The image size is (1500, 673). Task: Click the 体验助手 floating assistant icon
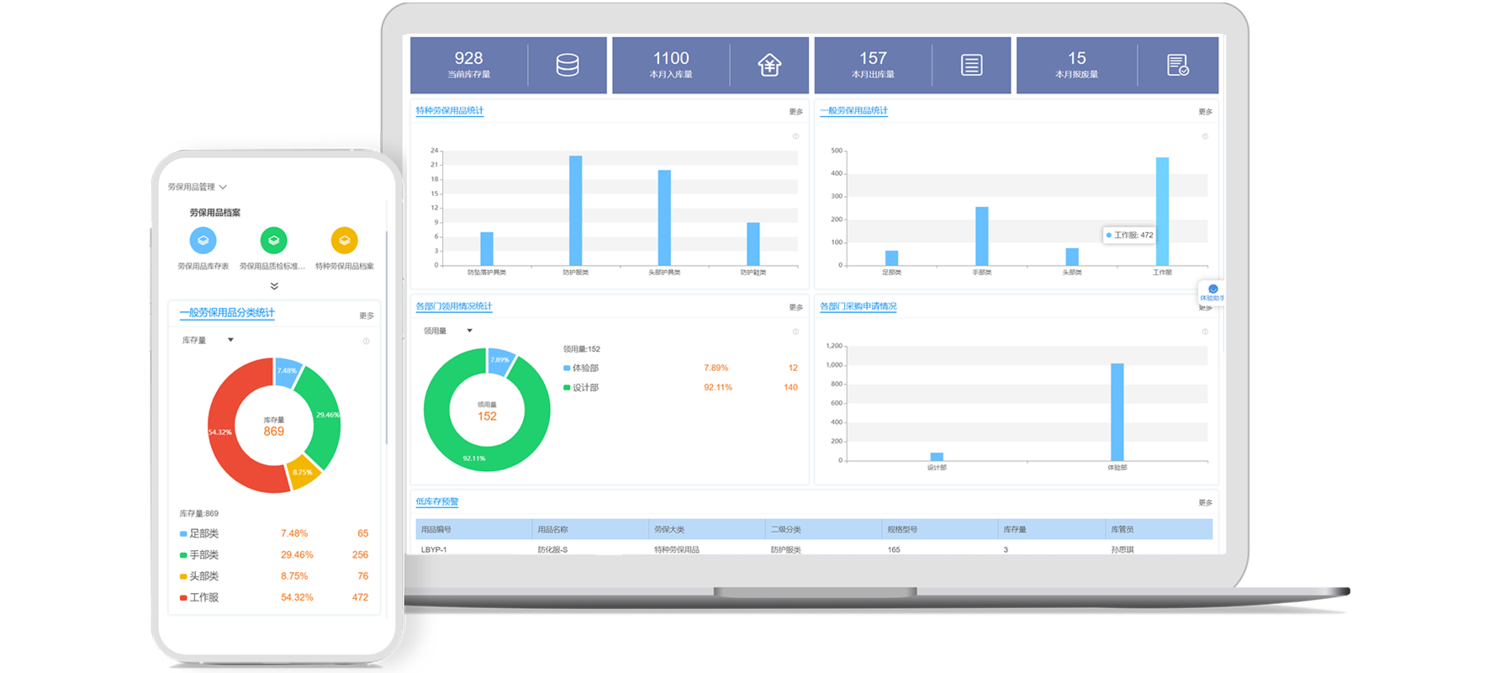click(x=1212, y=291)
